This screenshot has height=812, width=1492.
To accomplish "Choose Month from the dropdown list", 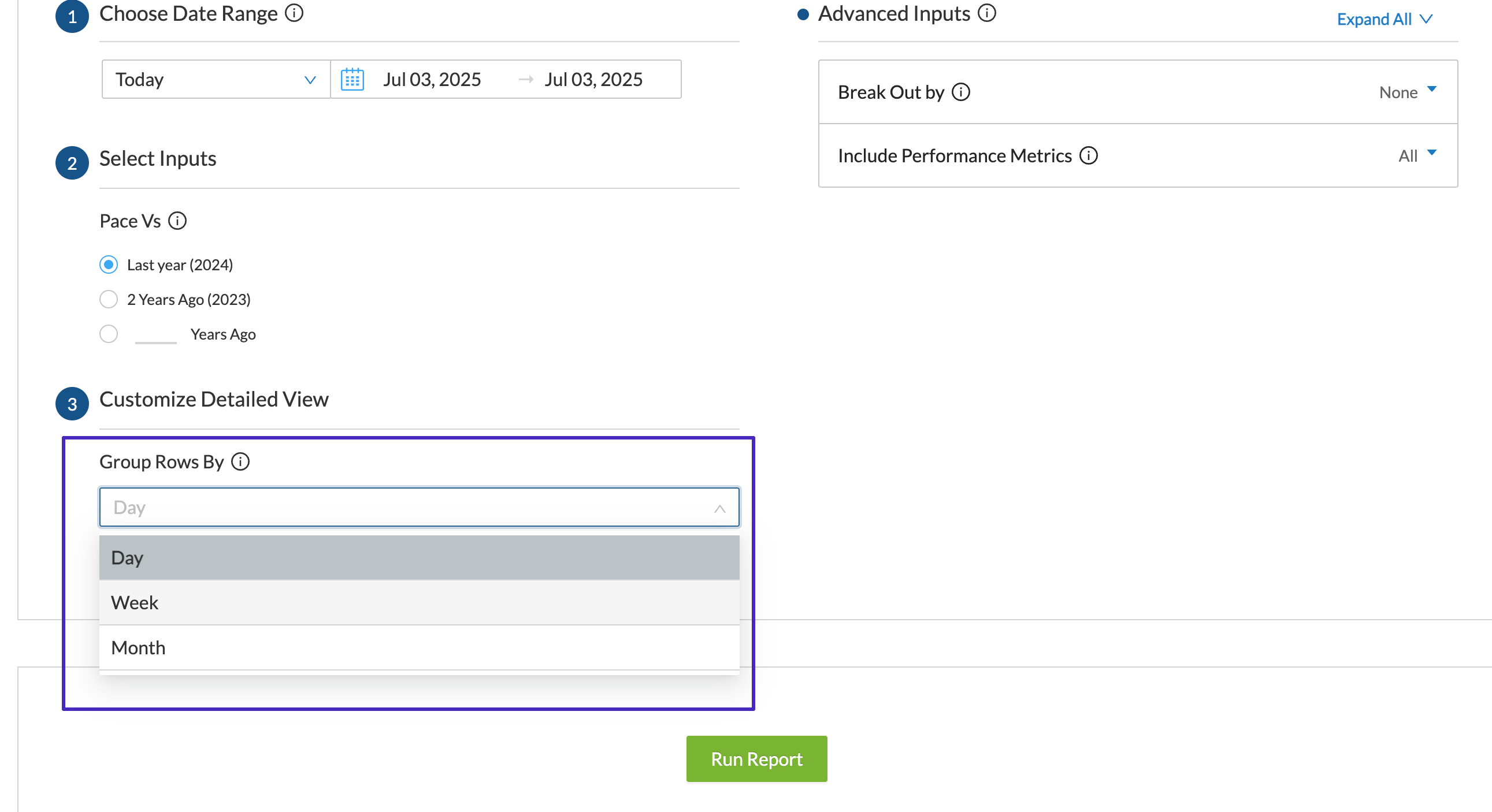I will (x=419, y=647).
